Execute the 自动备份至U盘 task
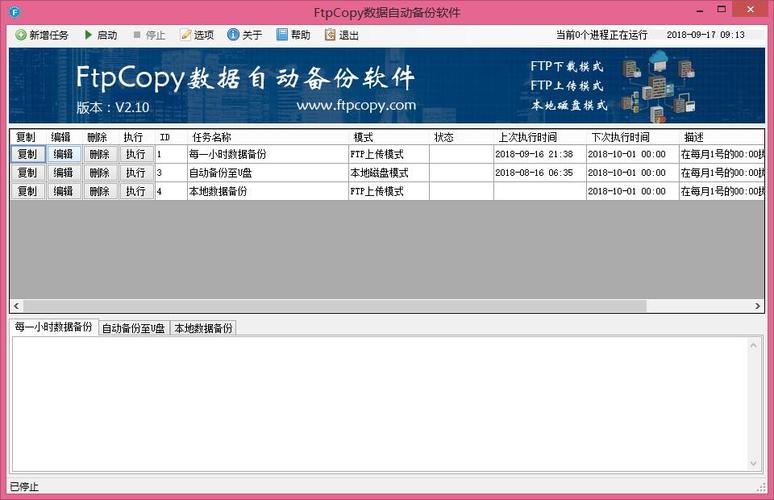 click(x=136, y=173)
